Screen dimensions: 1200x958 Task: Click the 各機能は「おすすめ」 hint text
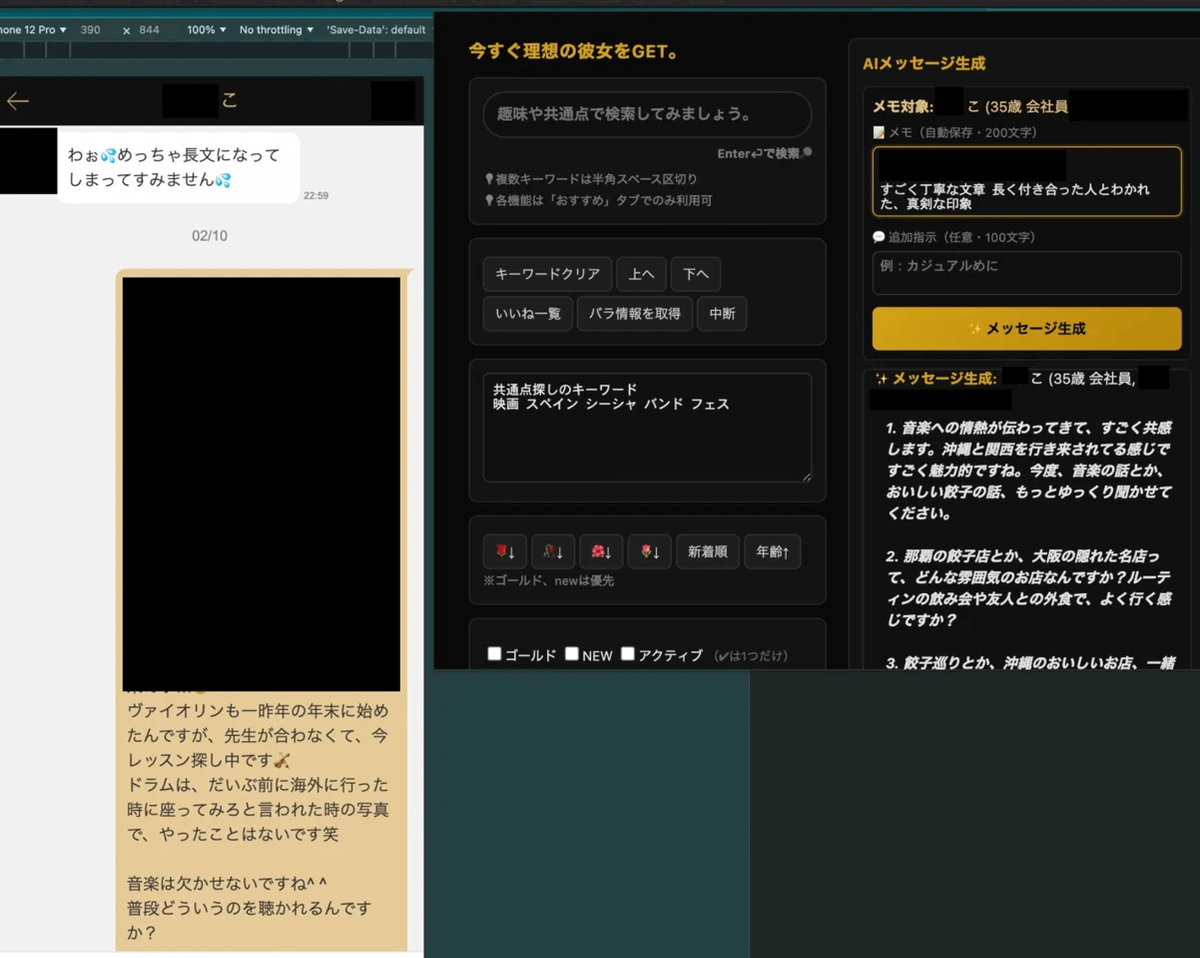click(x=598, y=200)
